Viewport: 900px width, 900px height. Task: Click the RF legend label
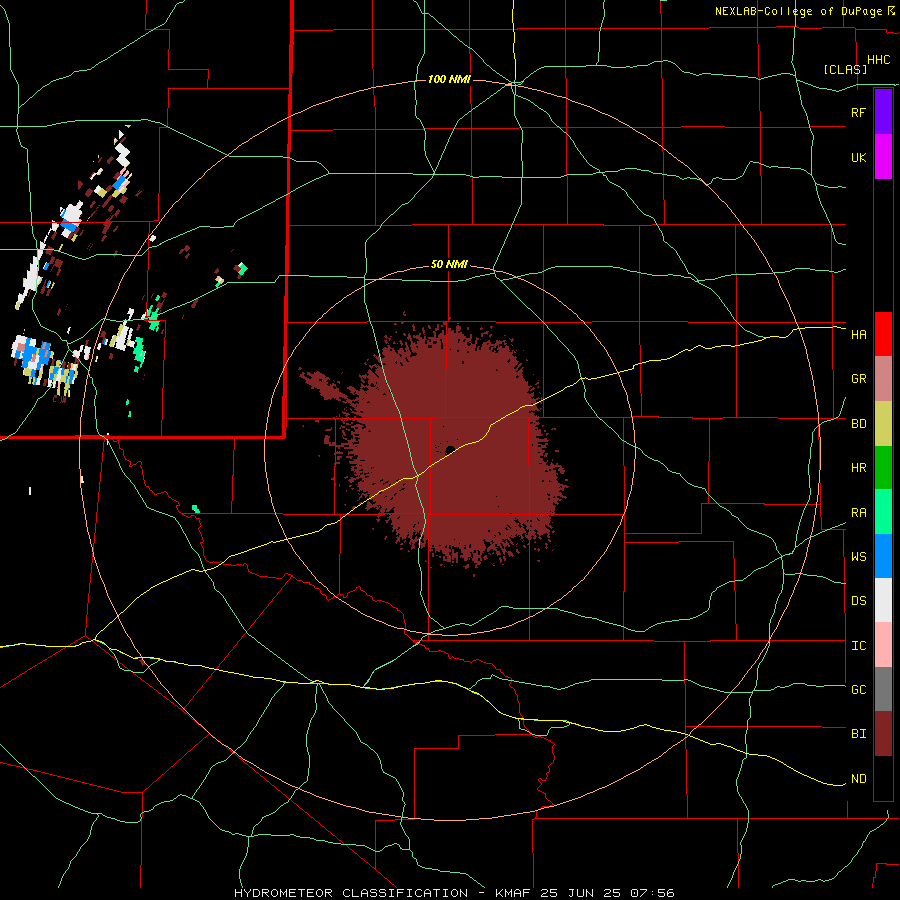[858, 112]
